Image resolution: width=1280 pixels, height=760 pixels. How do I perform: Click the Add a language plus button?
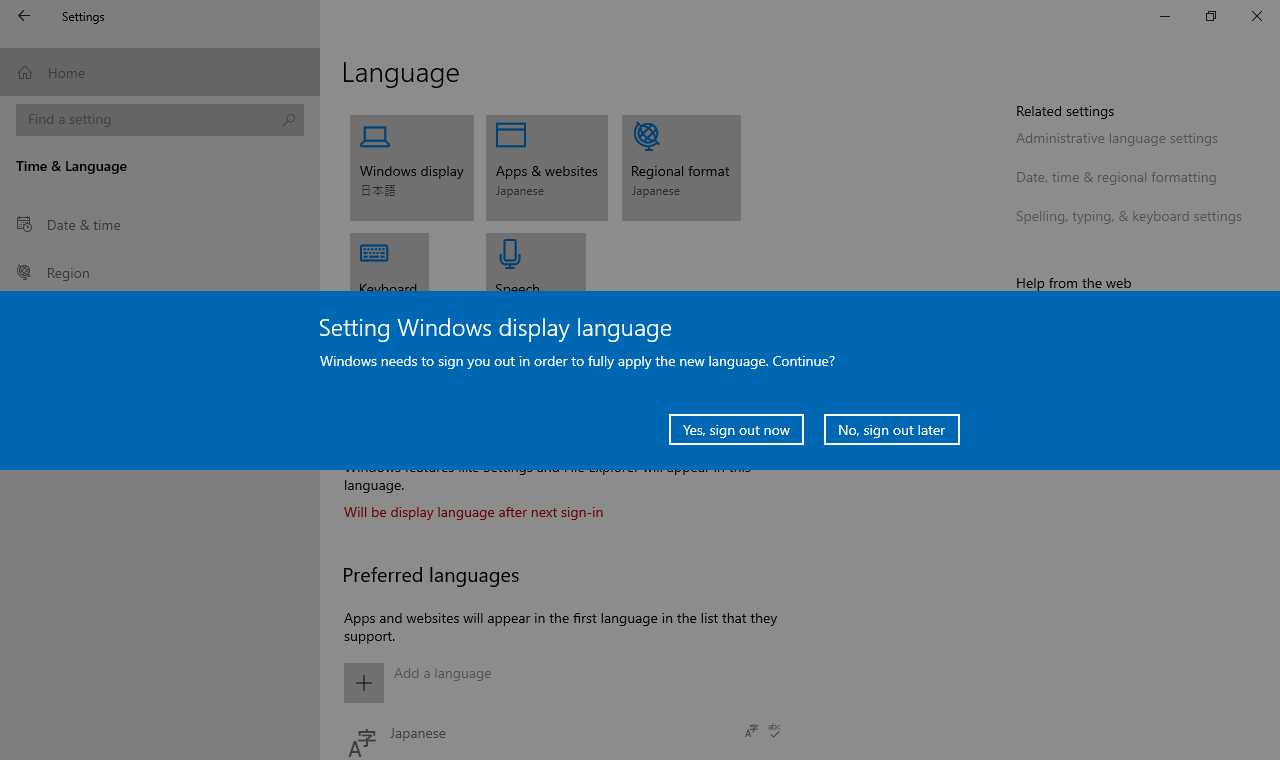(364, 683)
